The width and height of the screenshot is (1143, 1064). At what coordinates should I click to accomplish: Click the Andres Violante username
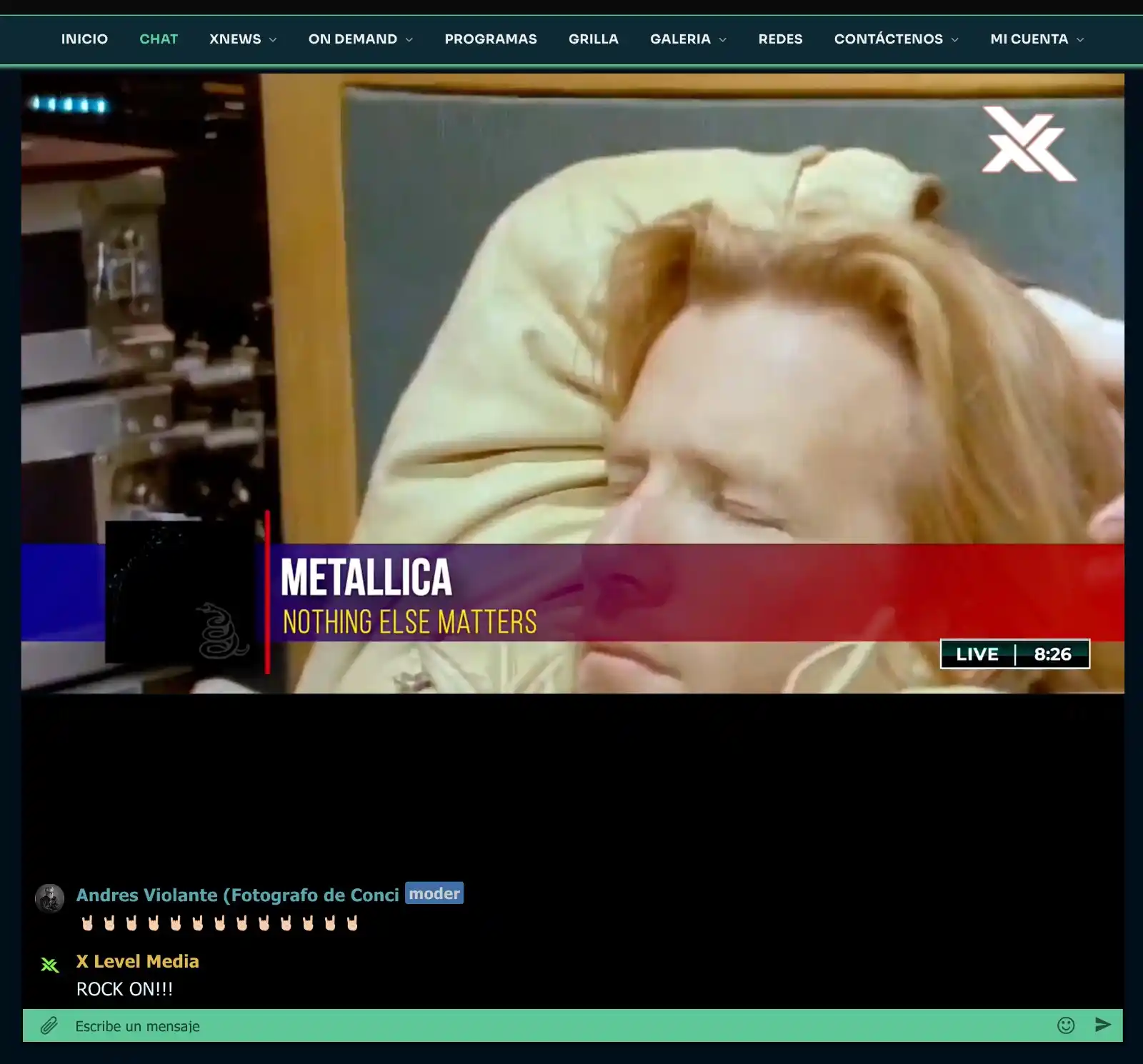click(237, 895)
